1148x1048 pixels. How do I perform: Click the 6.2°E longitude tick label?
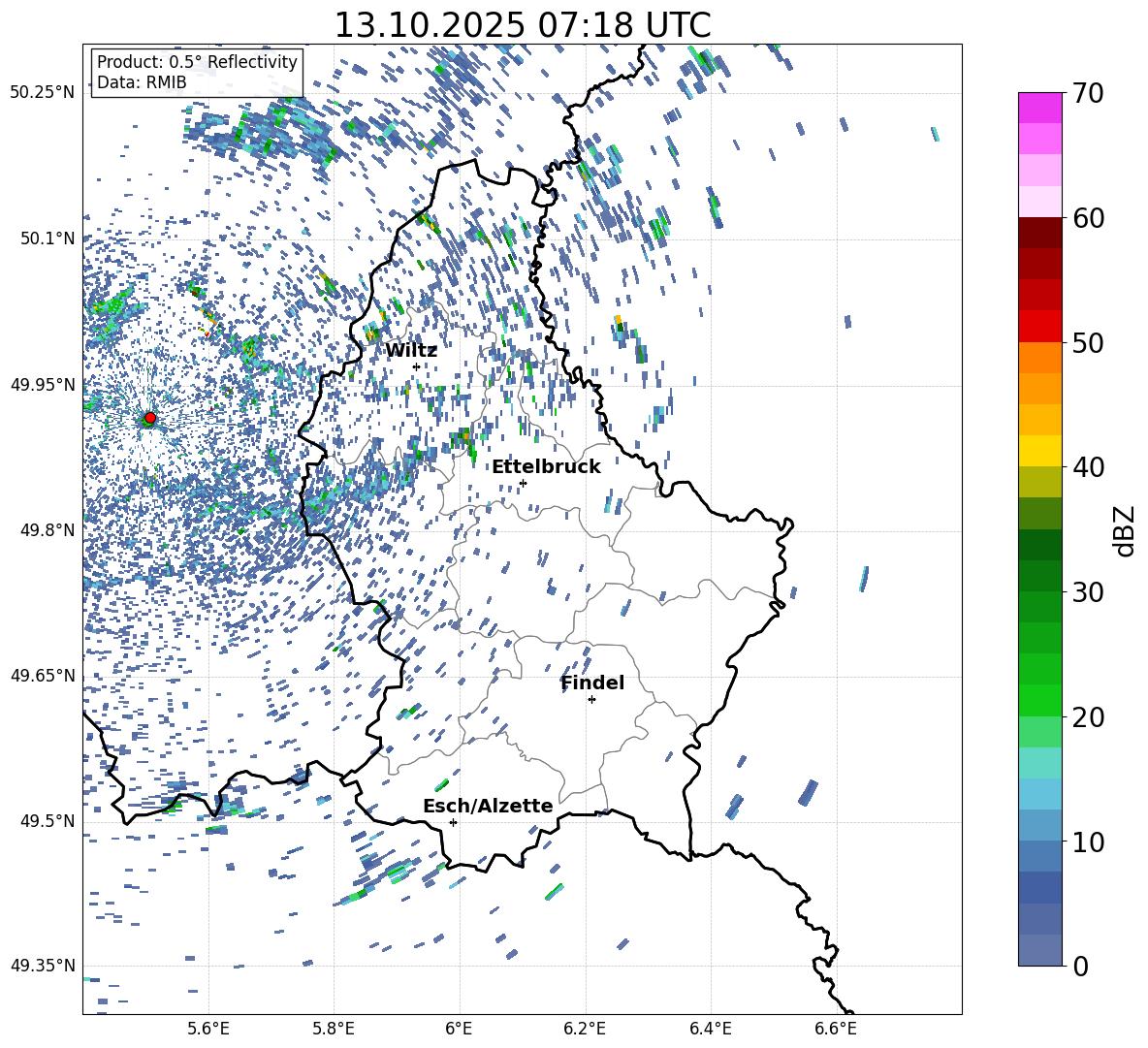coord(585,1028)
